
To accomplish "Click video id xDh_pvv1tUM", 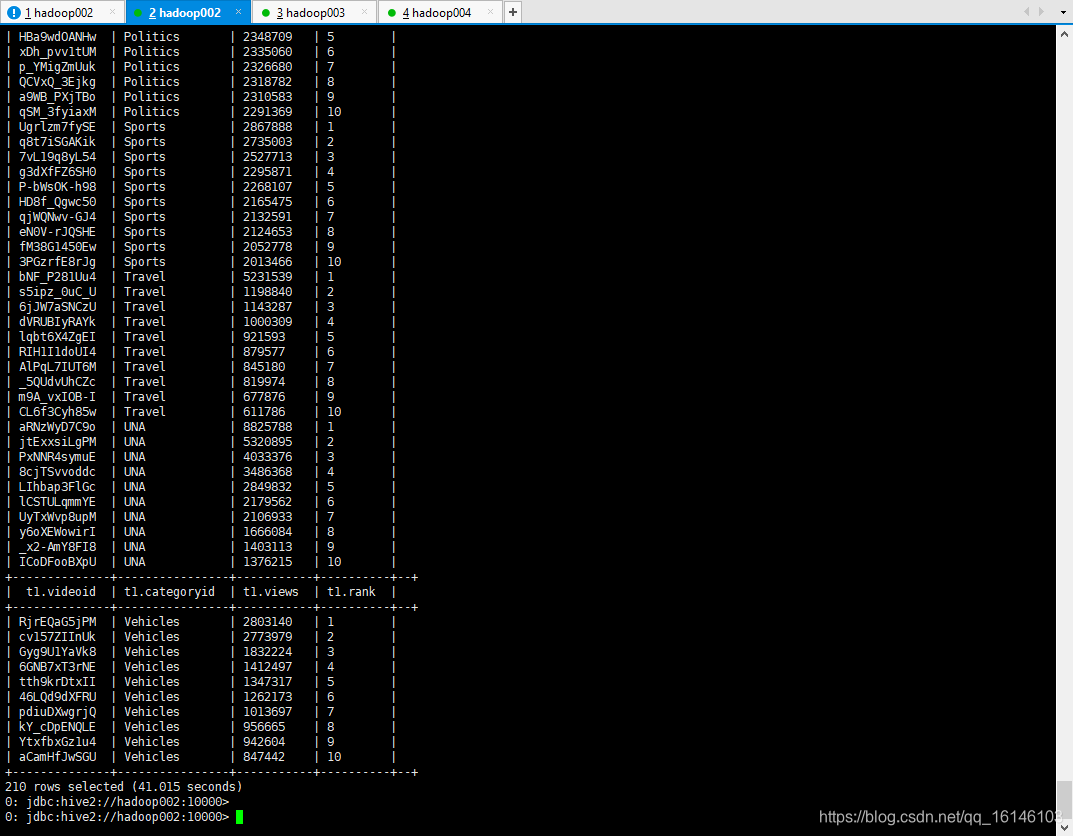I will (57, 52).
